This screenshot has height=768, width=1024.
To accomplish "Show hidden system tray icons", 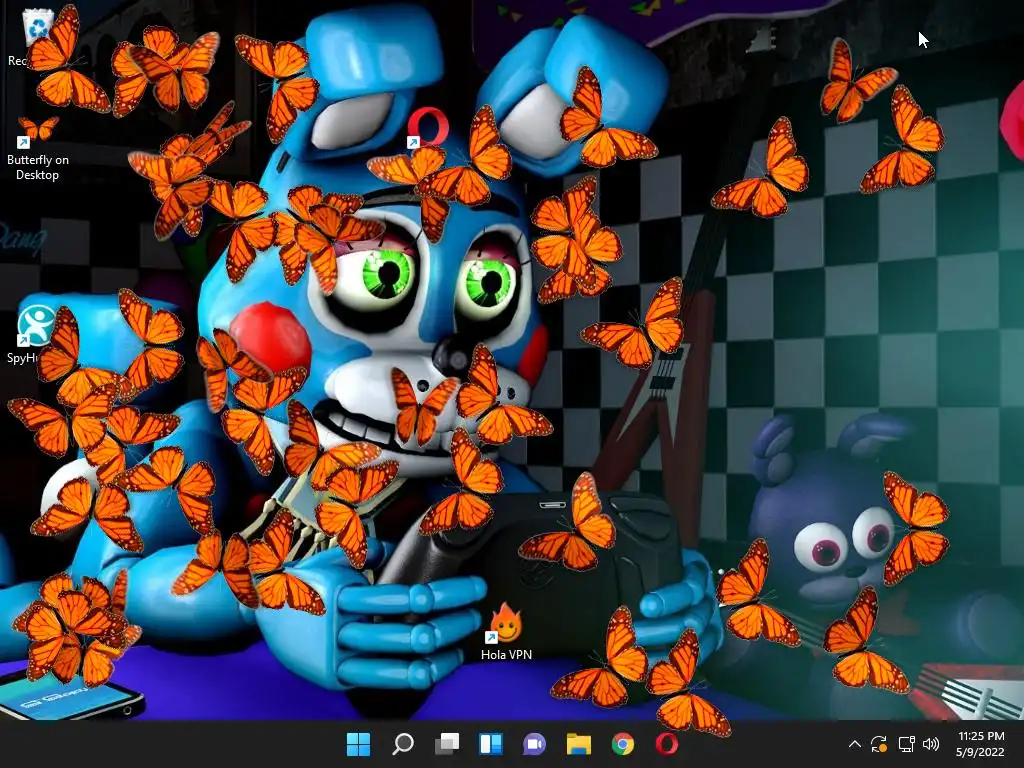I will (x=855, y=744).
